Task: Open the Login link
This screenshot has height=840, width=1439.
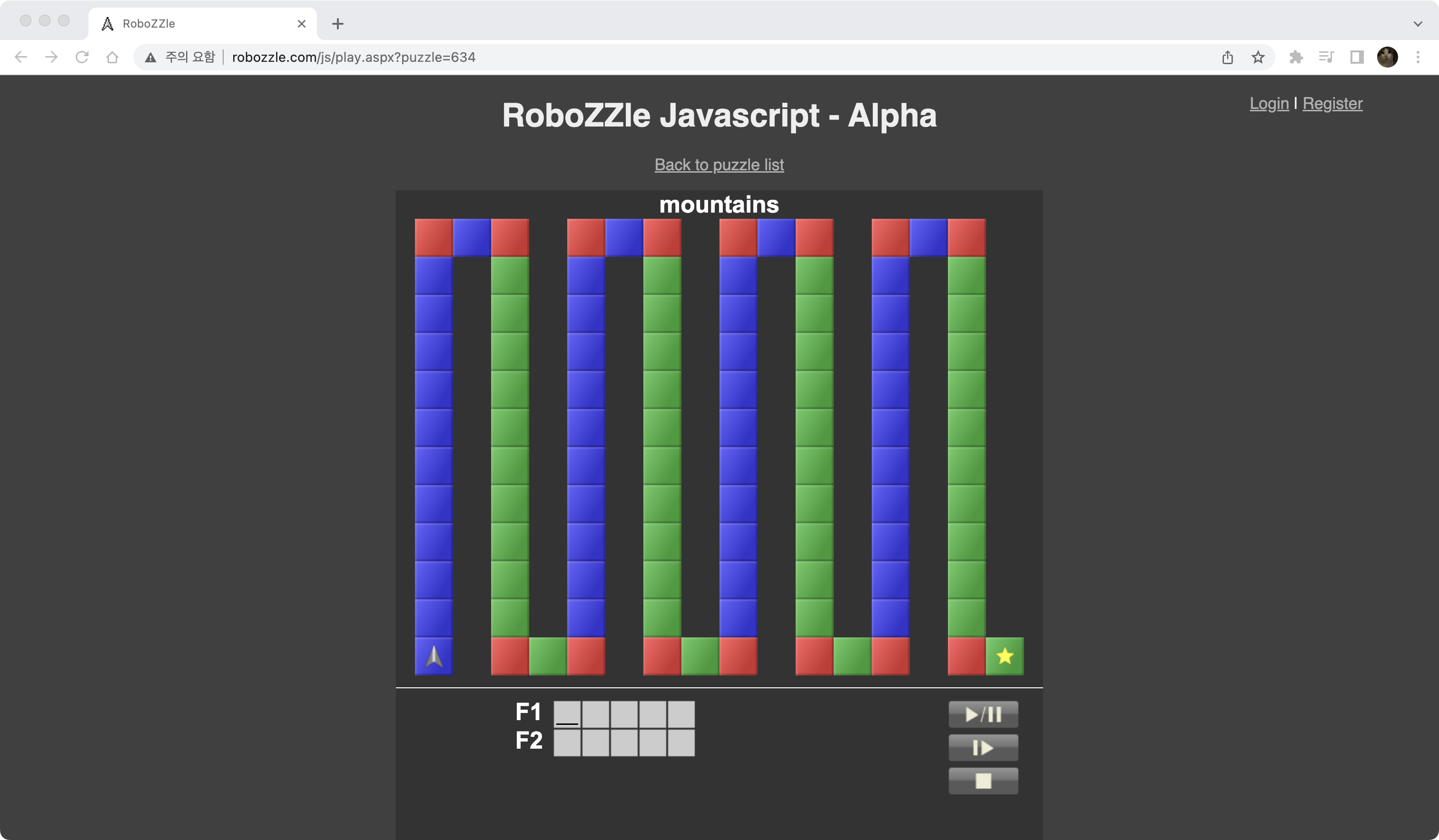Action: pos(1269,103)
